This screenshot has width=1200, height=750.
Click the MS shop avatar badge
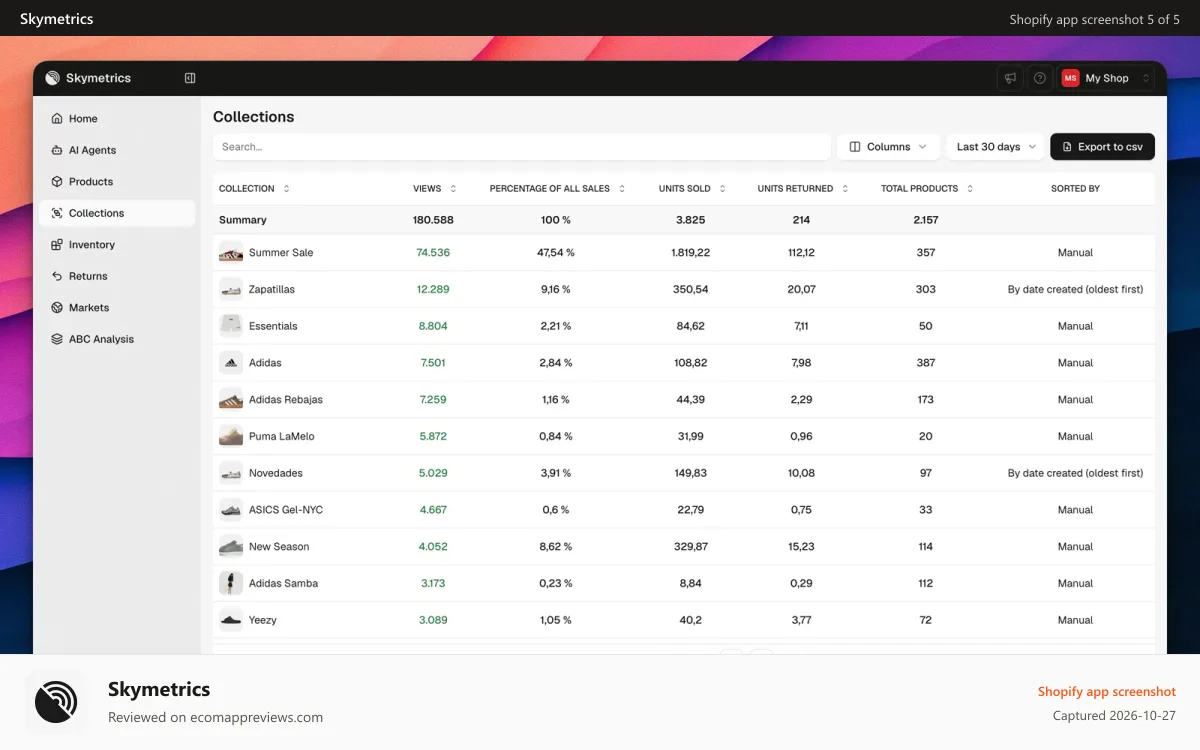point(1071,78)
